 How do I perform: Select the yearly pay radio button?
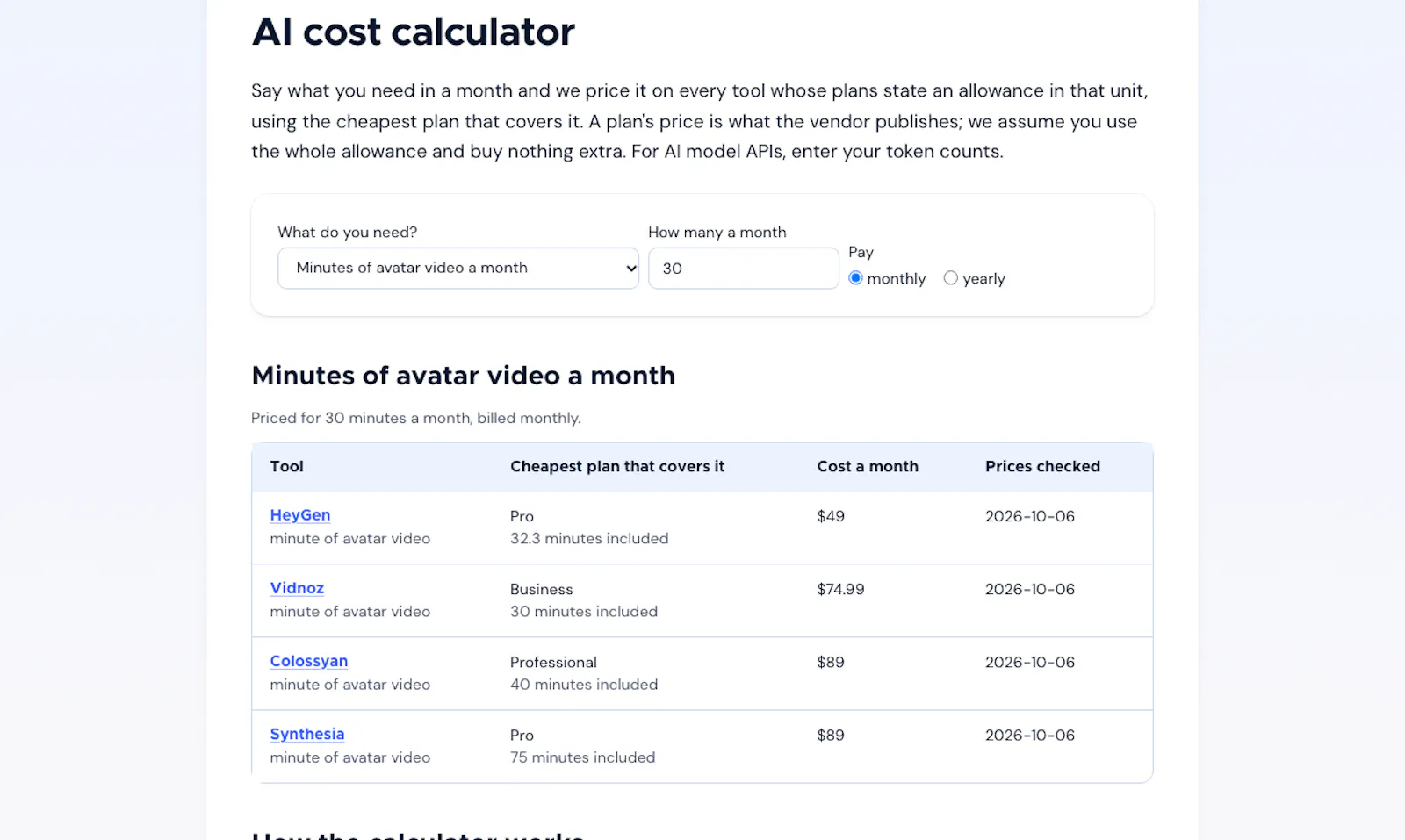tap(950, 278)
